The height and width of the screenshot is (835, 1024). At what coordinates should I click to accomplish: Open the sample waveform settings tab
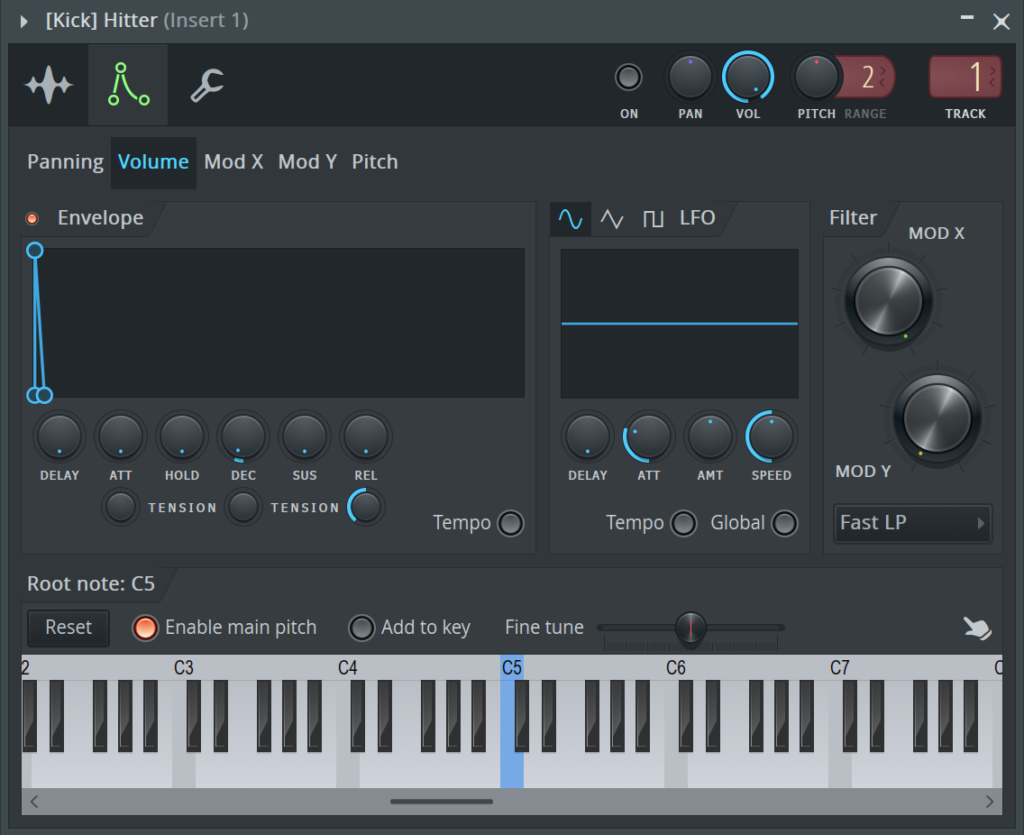pyautogui.click(x=48, y=85)
